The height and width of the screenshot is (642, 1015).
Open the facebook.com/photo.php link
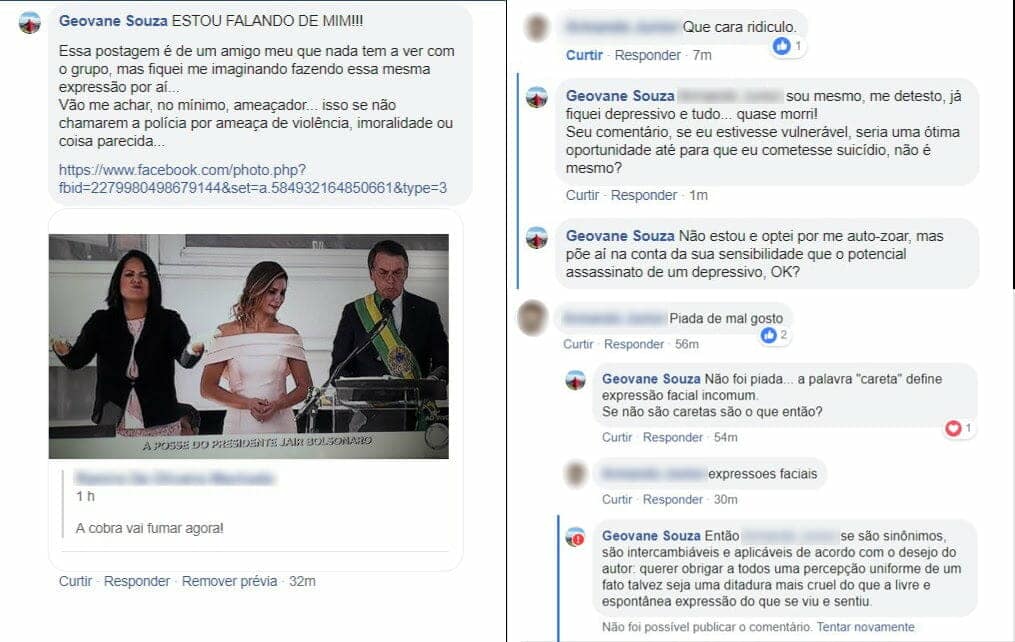pyautogui.click(x=252, y=179)
